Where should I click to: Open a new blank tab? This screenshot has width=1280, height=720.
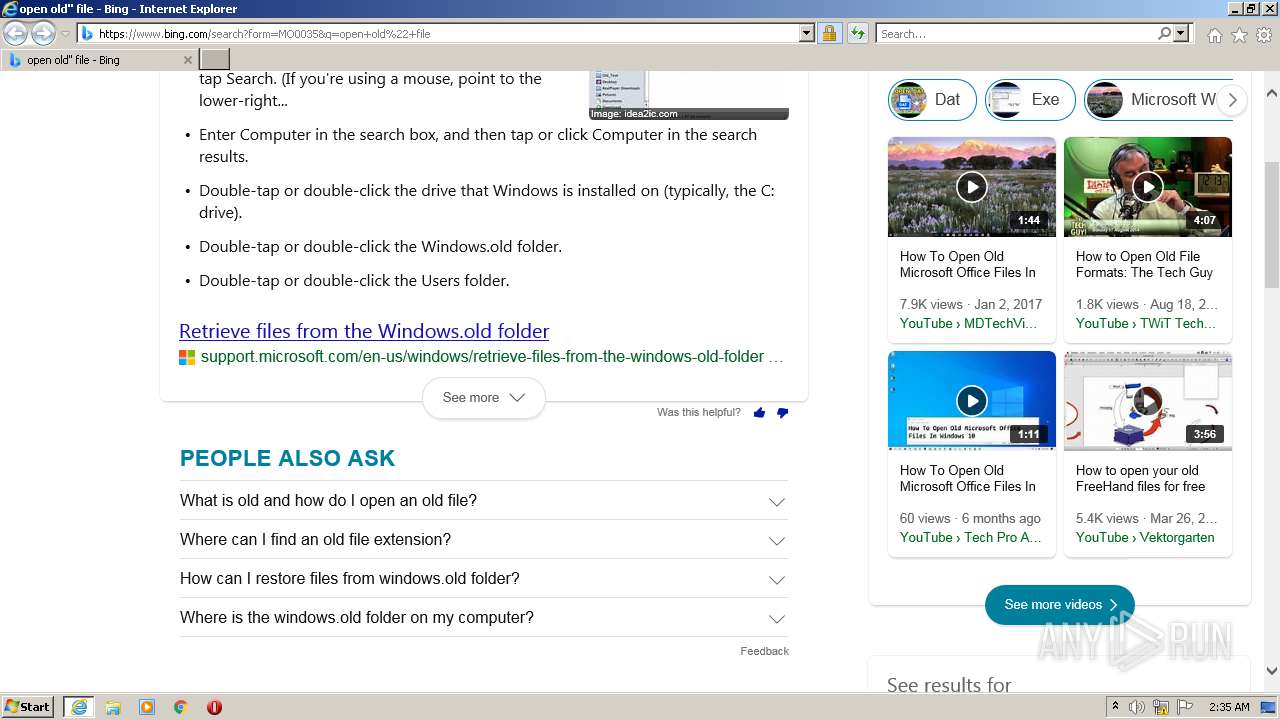click(x=215, y=60)
